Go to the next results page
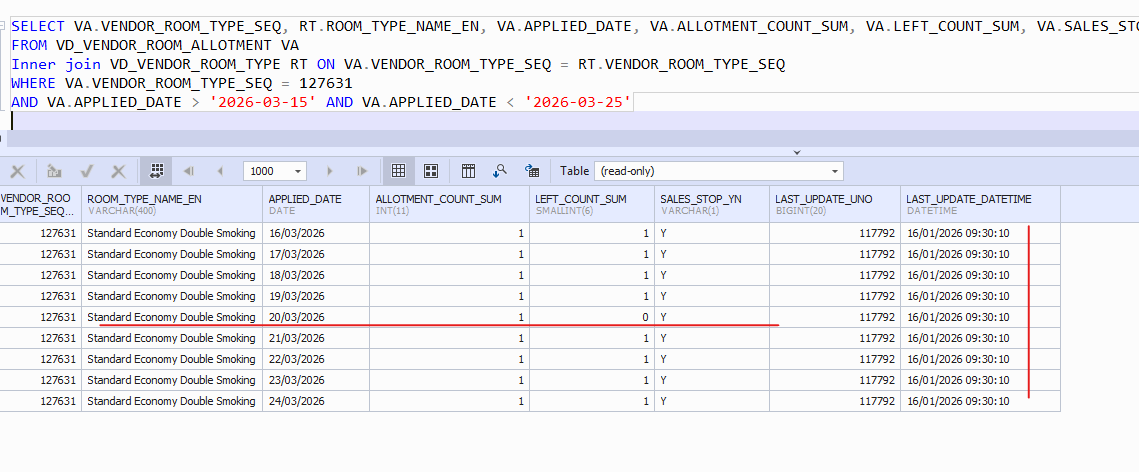 (x=333, y=171)
